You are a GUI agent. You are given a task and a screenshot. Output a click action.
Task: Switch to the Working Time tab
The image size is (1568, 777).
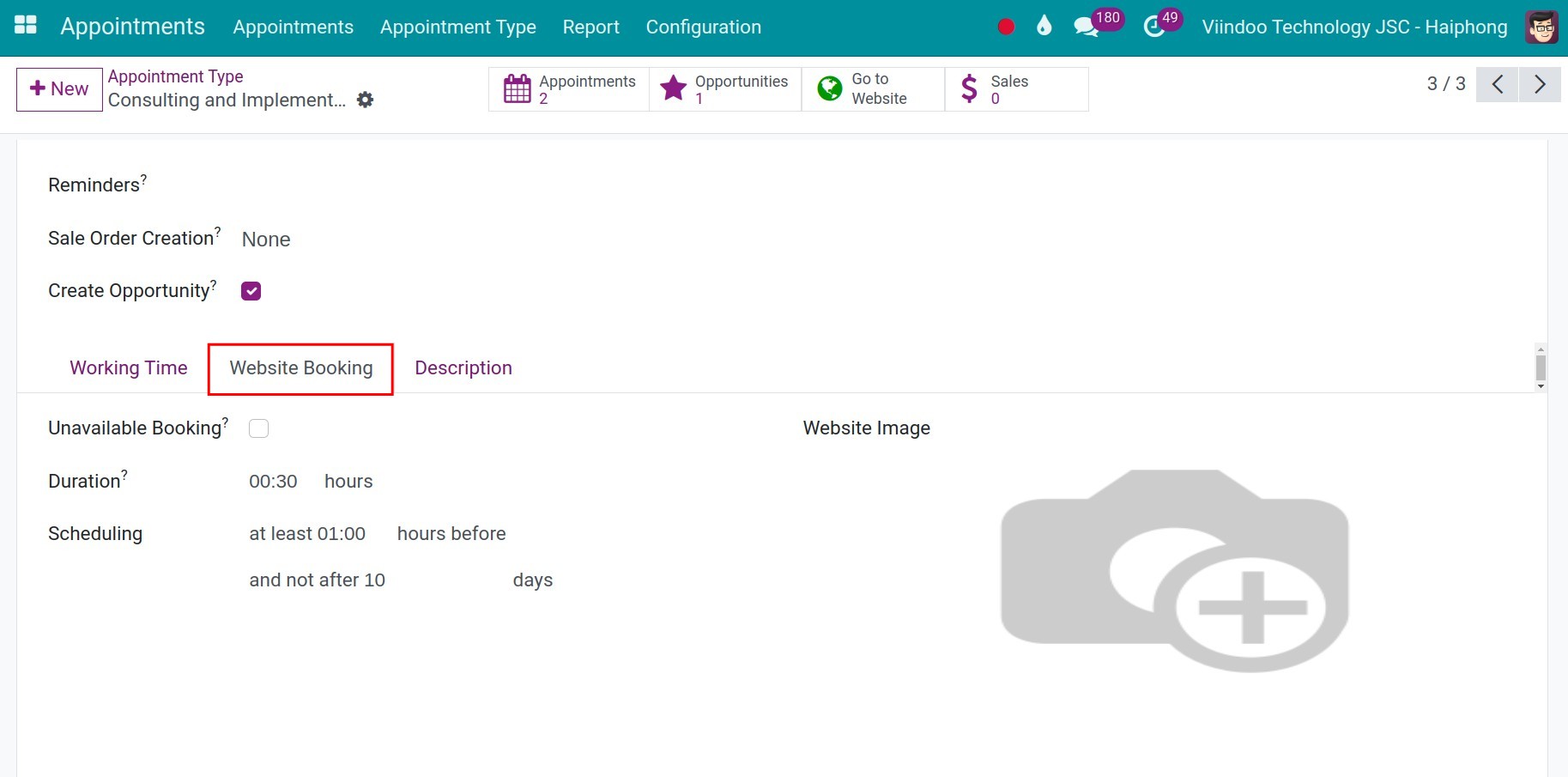(x=129, y=368)
